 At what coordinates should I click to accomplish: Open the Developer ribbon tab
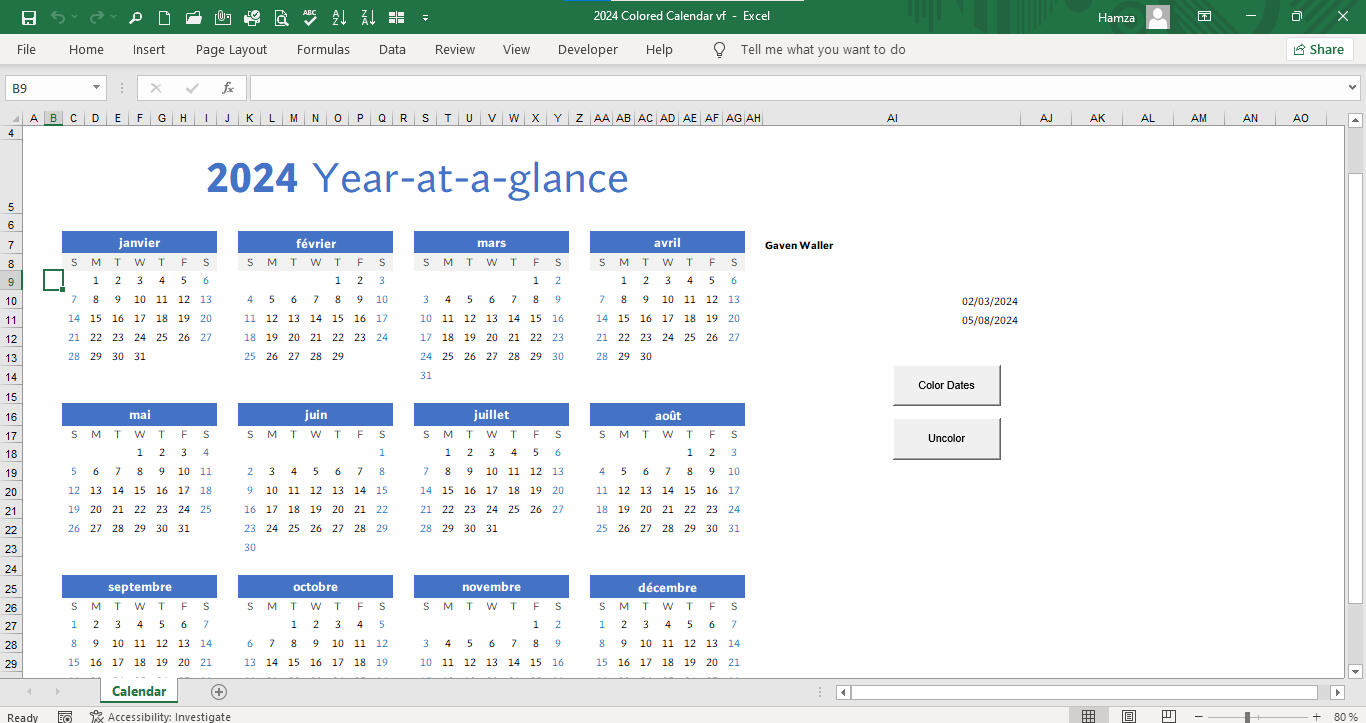(587, 49)
